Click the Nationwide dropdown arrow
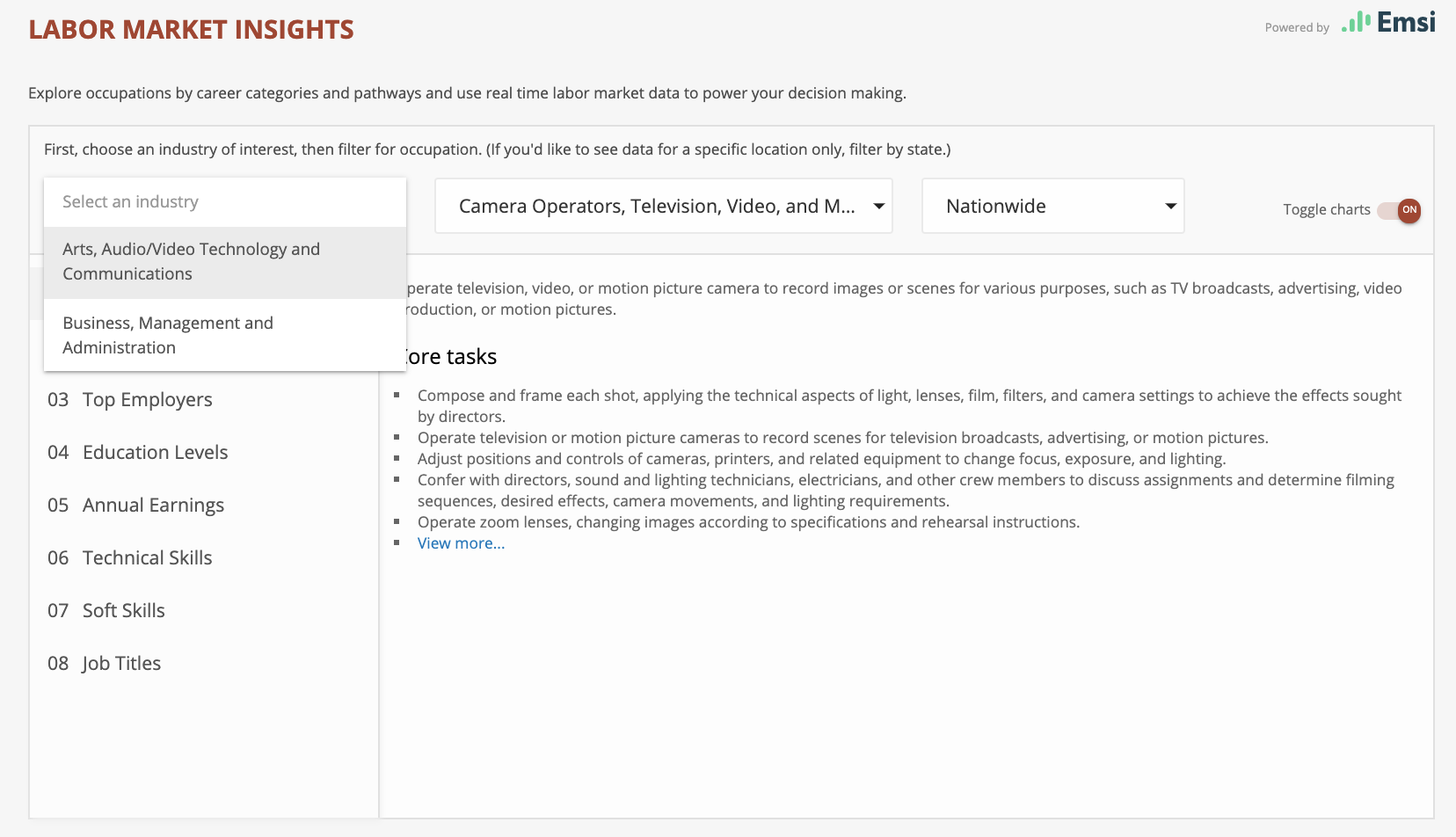The height and width of the screenshot is (837, 1456). 1170,207
